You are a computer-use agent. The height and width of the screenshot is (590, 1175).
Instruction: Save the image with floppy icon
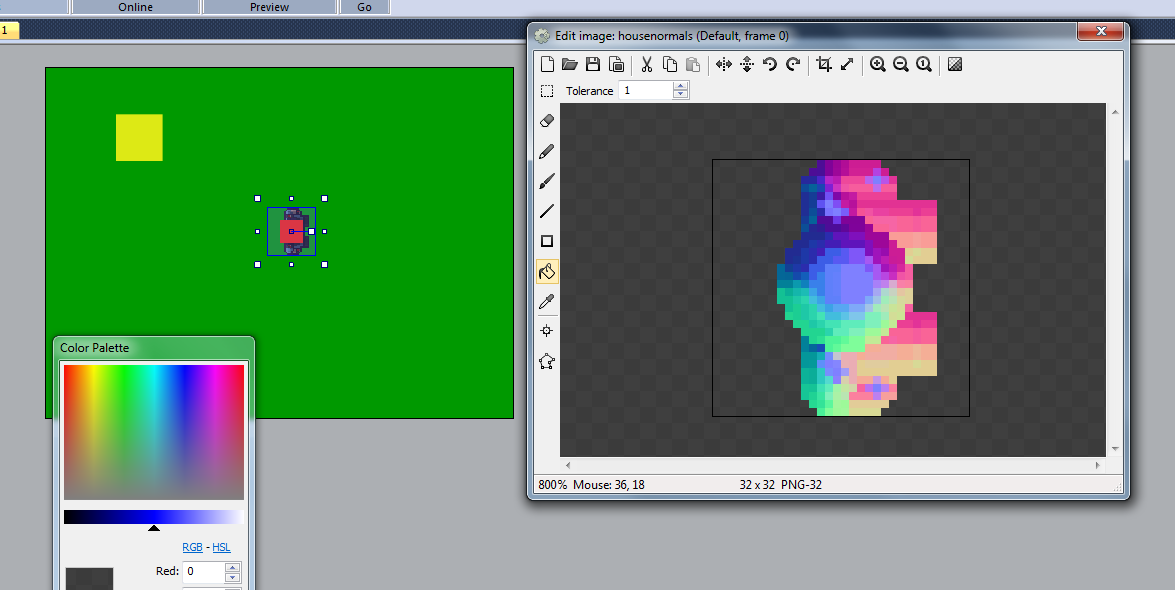coord(593,64)
